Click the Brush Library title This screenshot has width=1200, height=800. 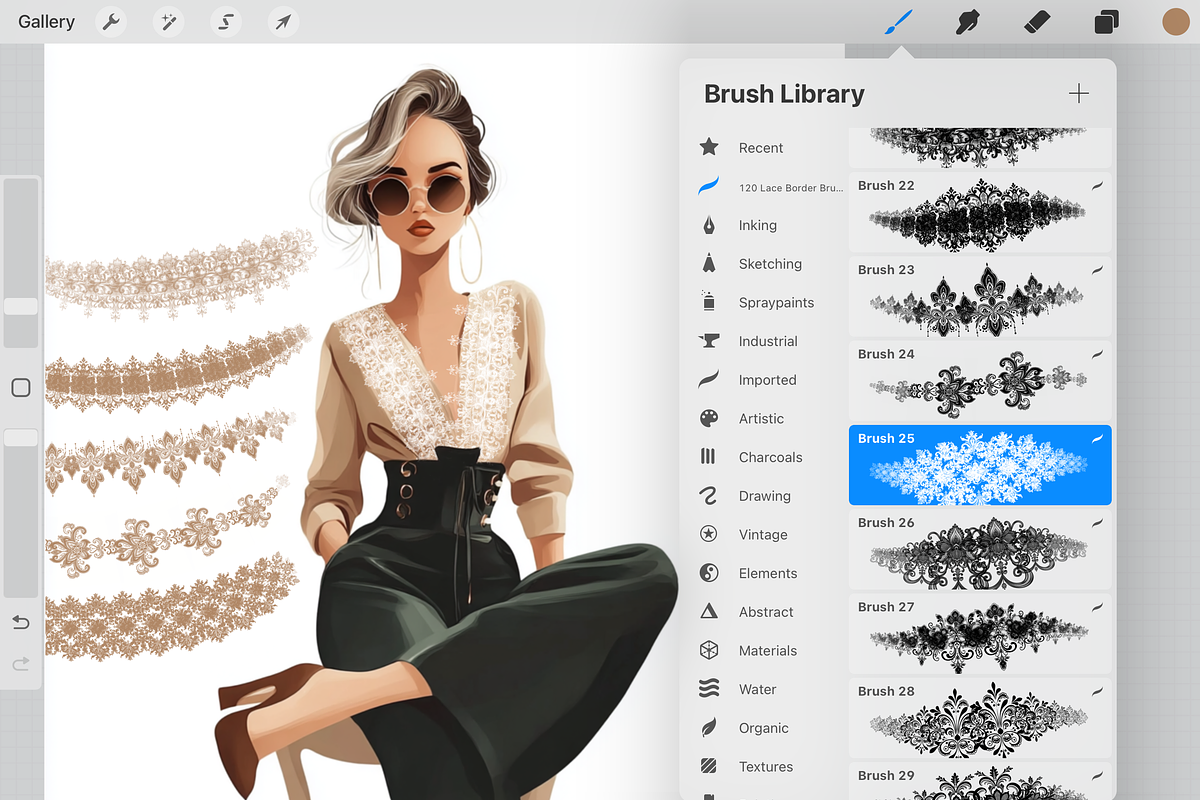[x=784, y=94]
